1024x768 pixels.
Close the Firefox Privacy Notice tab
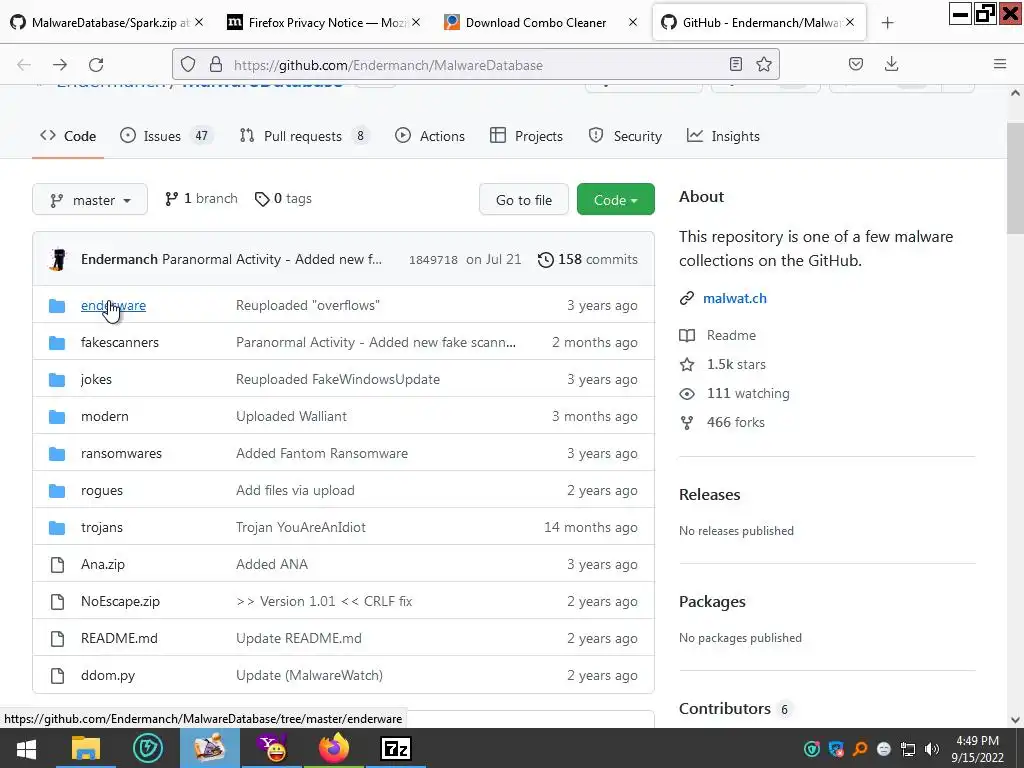click(x=416, y=22)
